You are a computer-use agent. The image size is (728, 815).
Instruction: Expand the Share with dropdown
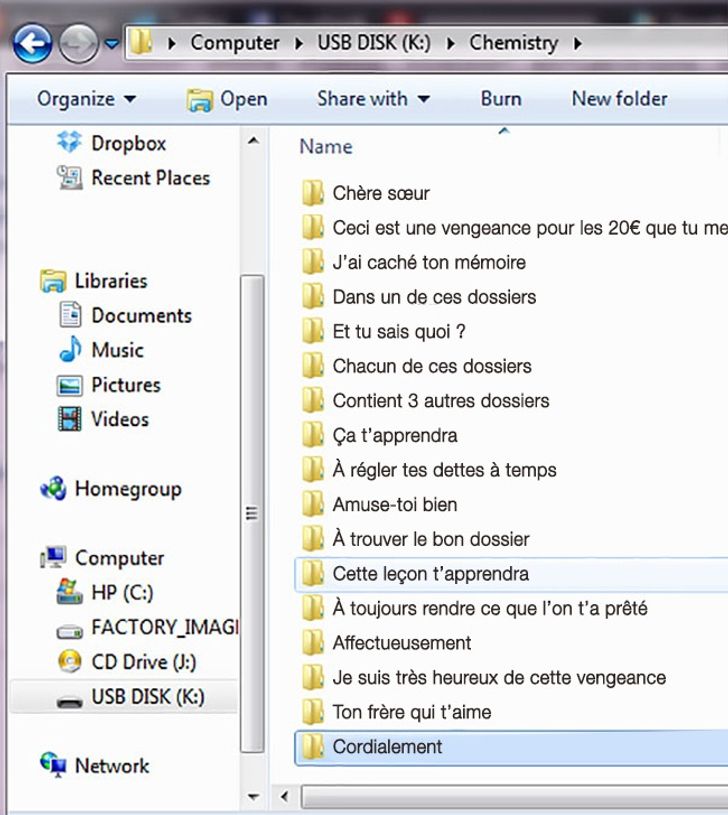[x=372, y=99]
